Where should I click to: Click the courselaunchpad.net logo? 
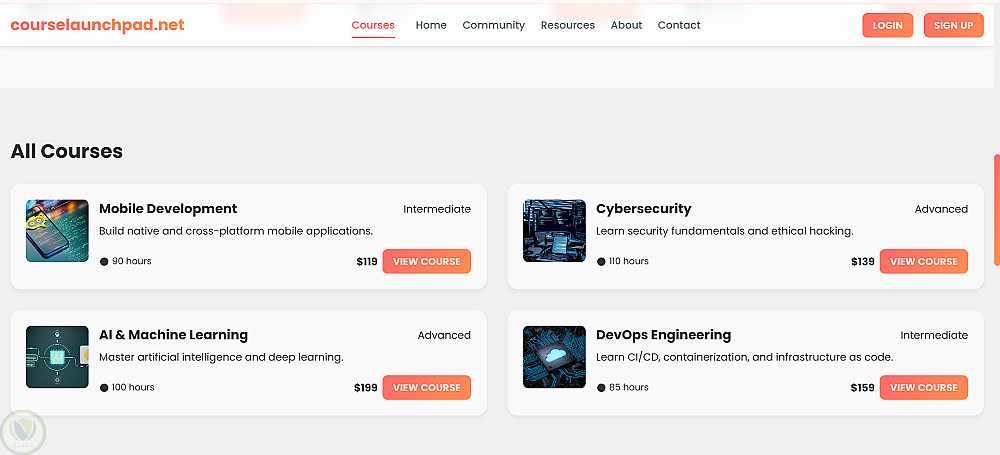click(x=97, y=25)
